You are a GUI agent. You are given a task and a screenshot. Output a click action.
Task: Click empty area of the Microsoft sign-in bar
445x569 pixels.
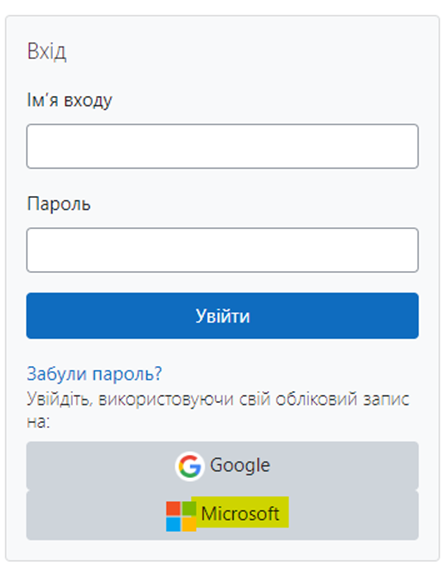352,515
